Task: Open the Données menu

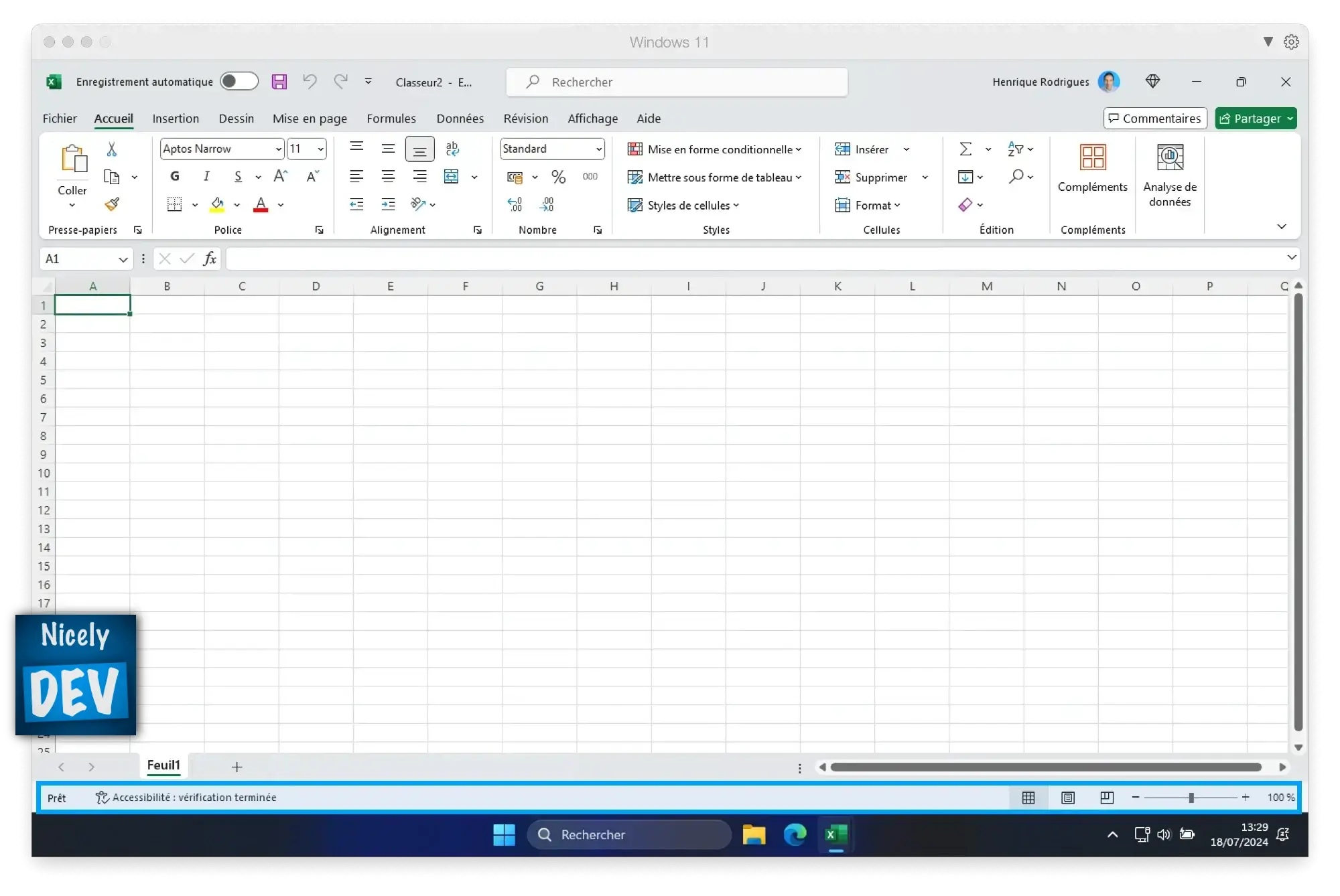Action: tap(460, 118)
